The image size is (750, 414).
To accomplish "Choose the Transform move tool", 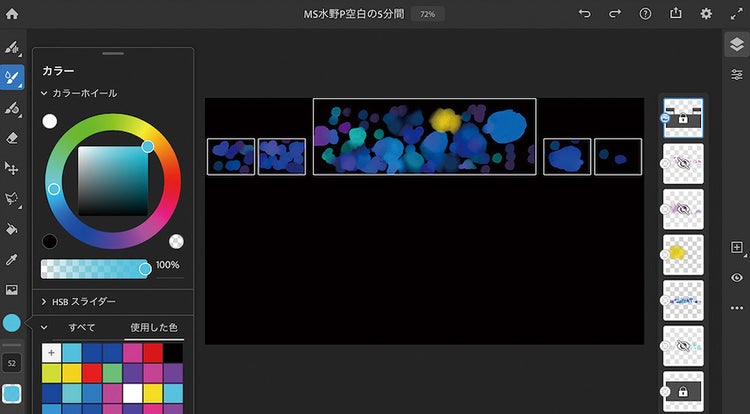I will (x=12, y=168).
